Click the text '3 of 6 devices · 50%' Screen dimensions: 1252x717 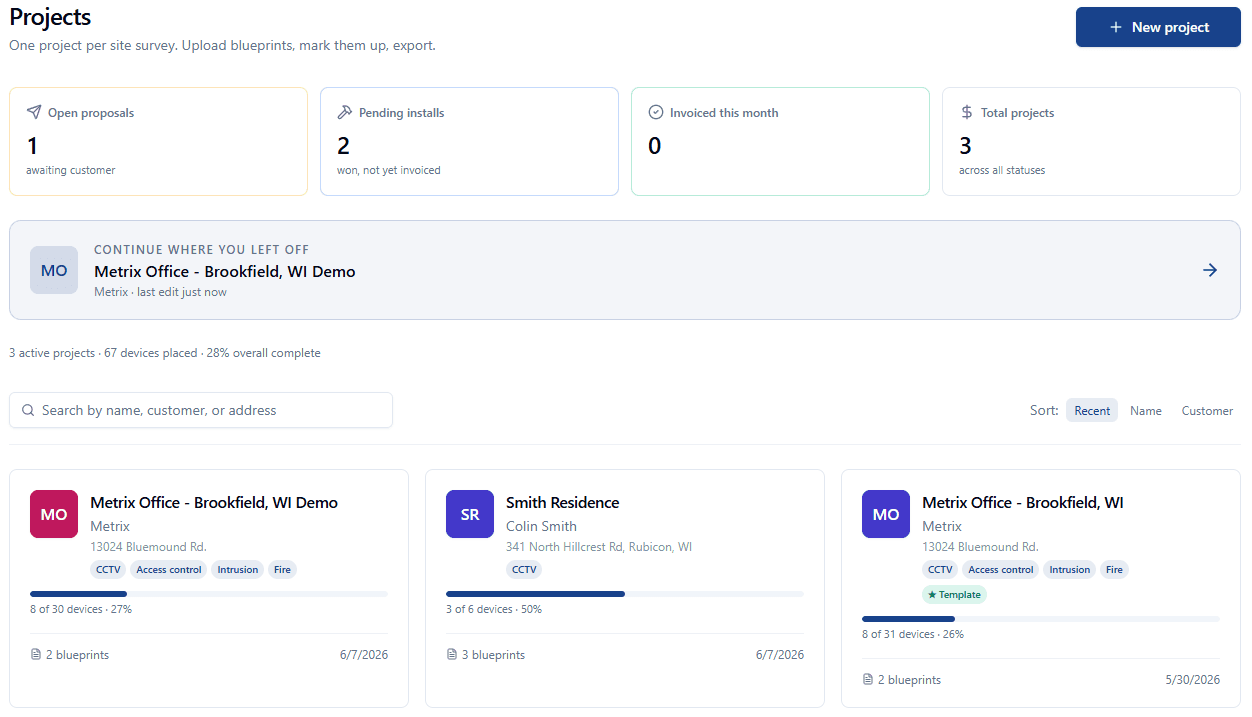494,609
